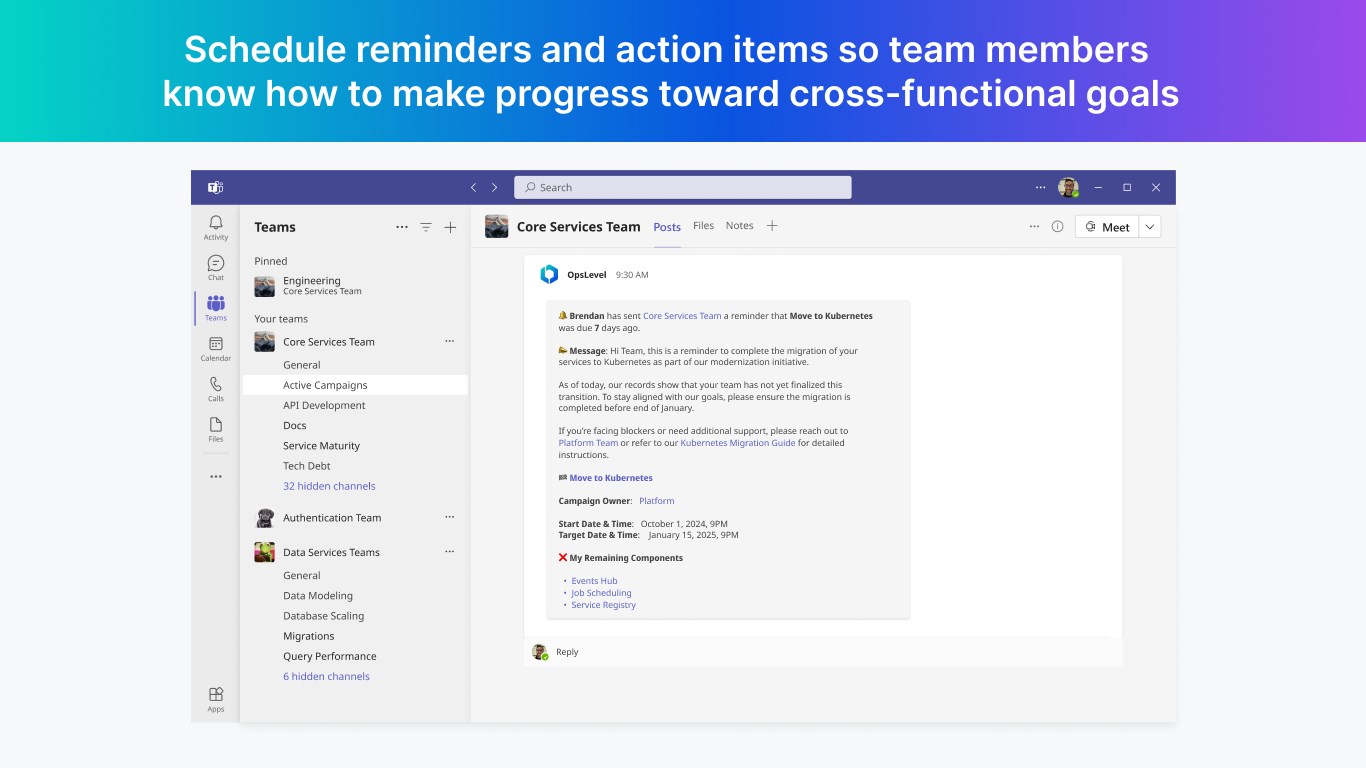Switch to the Files tab

(x=704, y=226)
